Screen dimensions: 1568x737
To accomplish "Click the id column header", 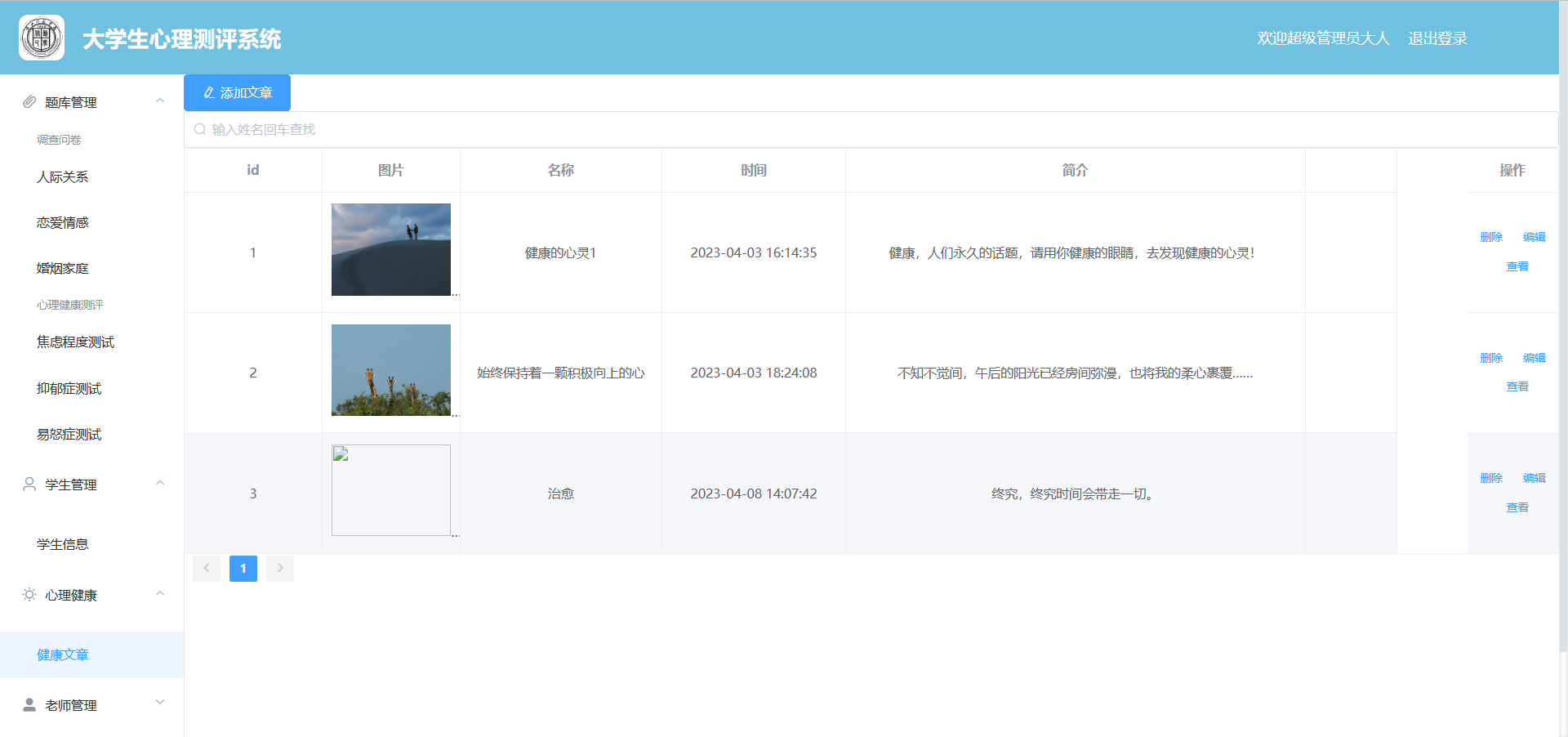I will point(253,170).
